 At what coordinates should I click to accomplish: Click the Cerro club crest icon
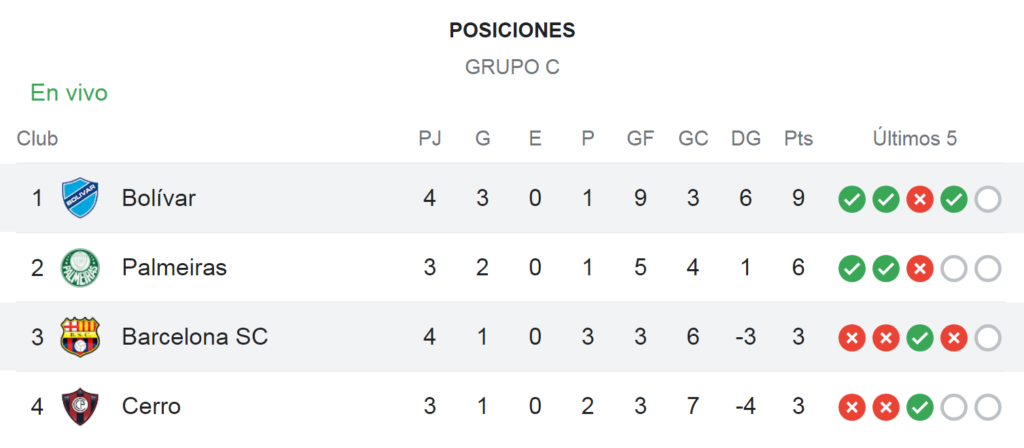click(80, 407)
